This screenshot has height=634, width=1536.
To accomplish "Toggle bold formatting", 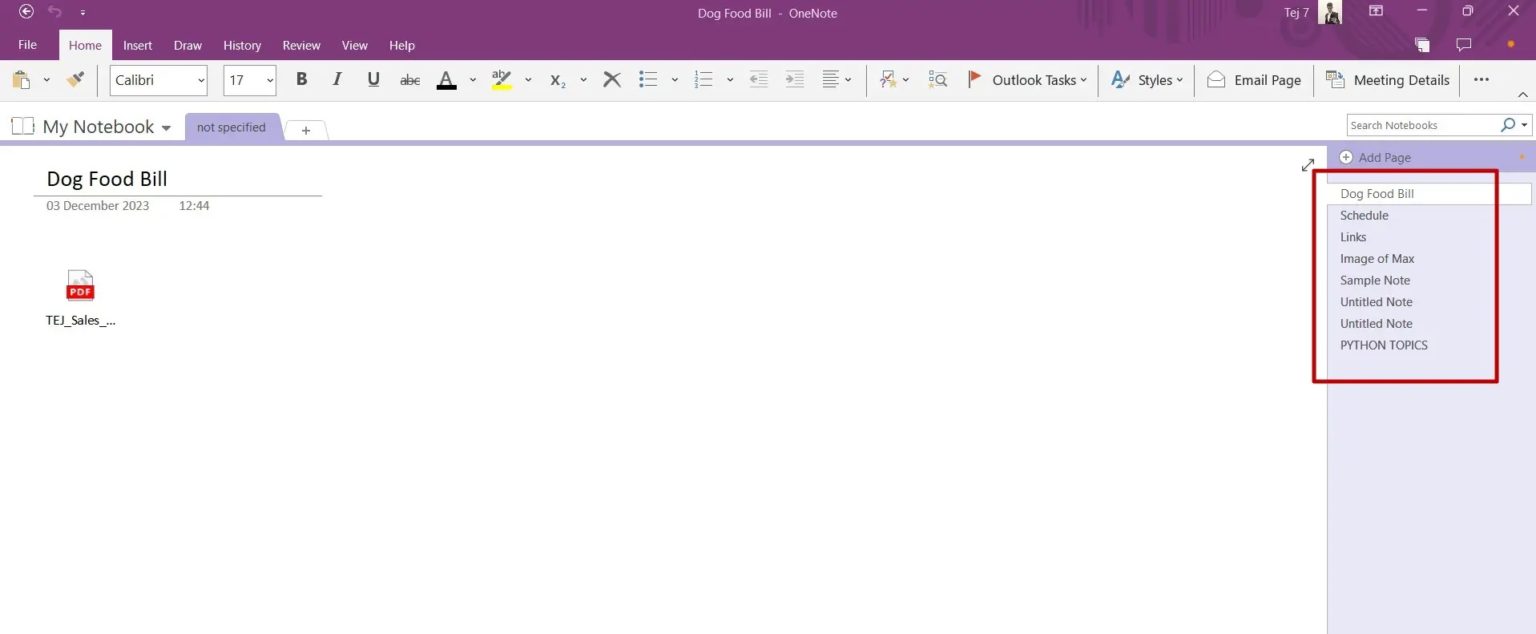I will coord(301,79).
